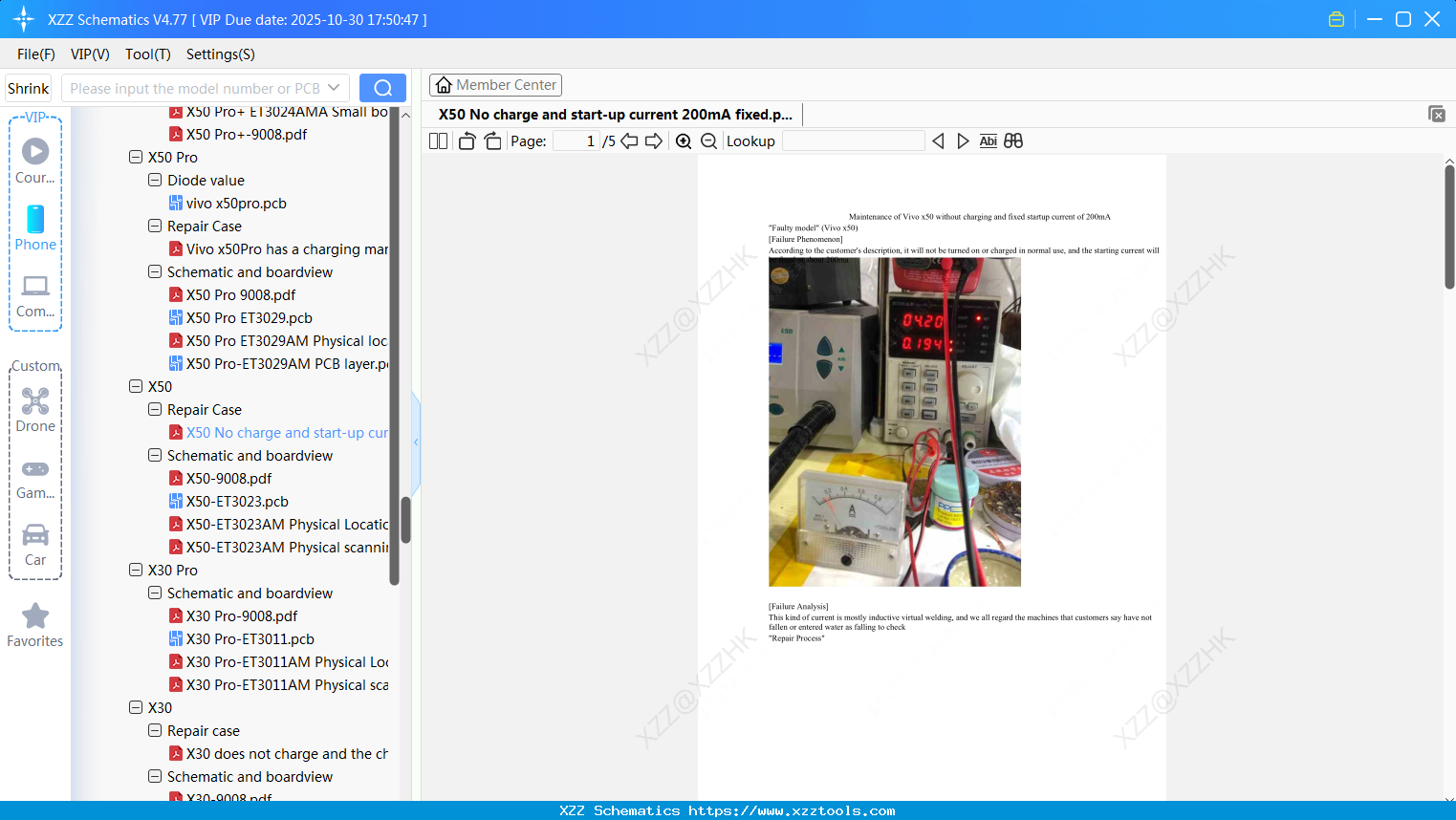This screenshot has width=1456, height=820.
Task: Toggle two-page split view icon
Action: pos(438,141)
